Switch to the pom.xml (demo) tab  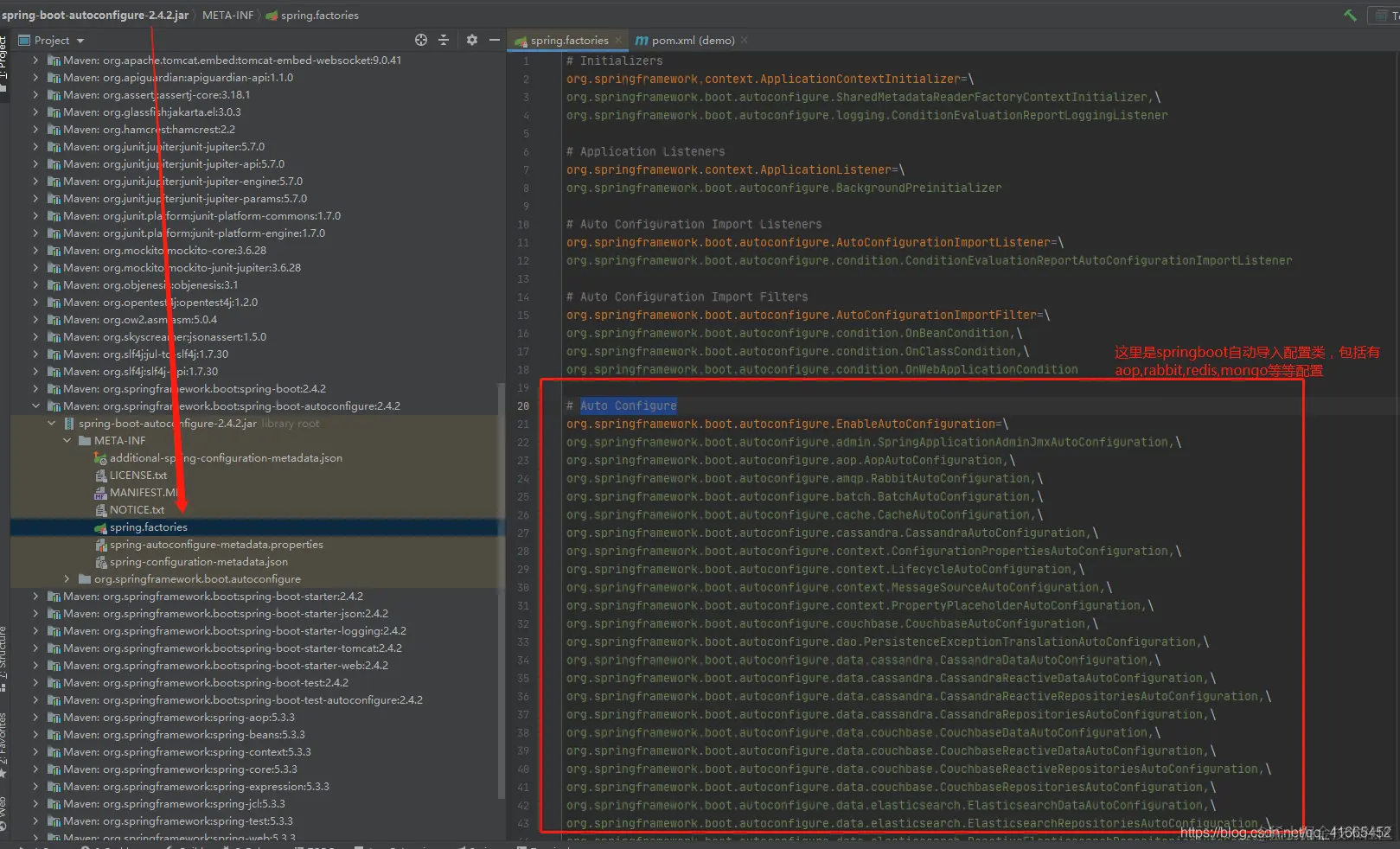(x=691, y=40)
